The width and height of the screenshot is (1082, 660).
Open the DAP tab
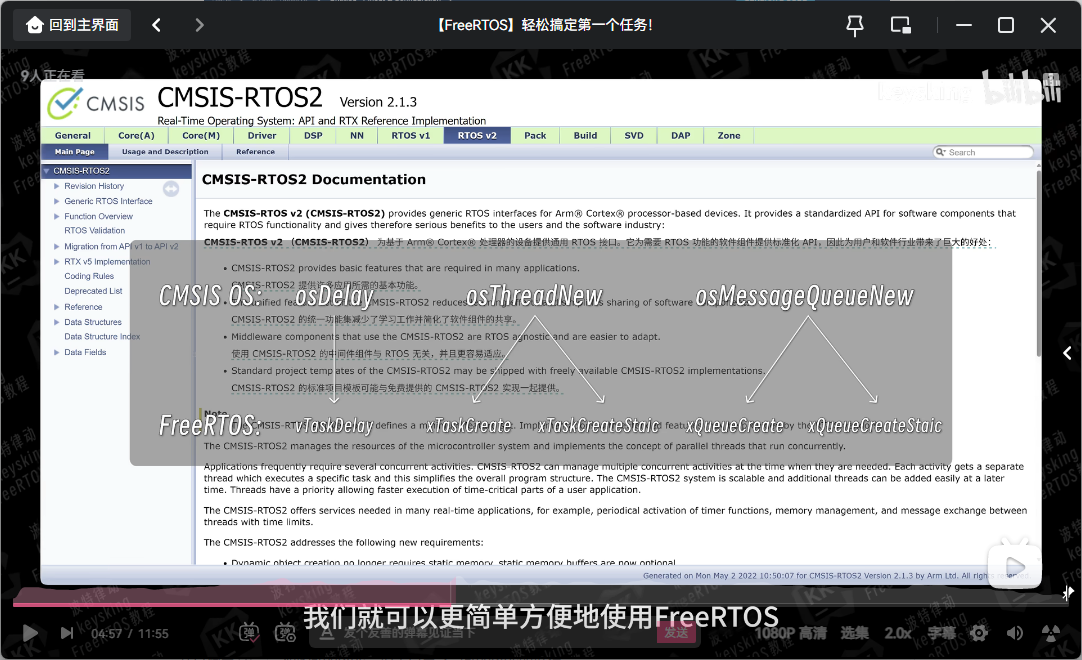click(680, 135)
